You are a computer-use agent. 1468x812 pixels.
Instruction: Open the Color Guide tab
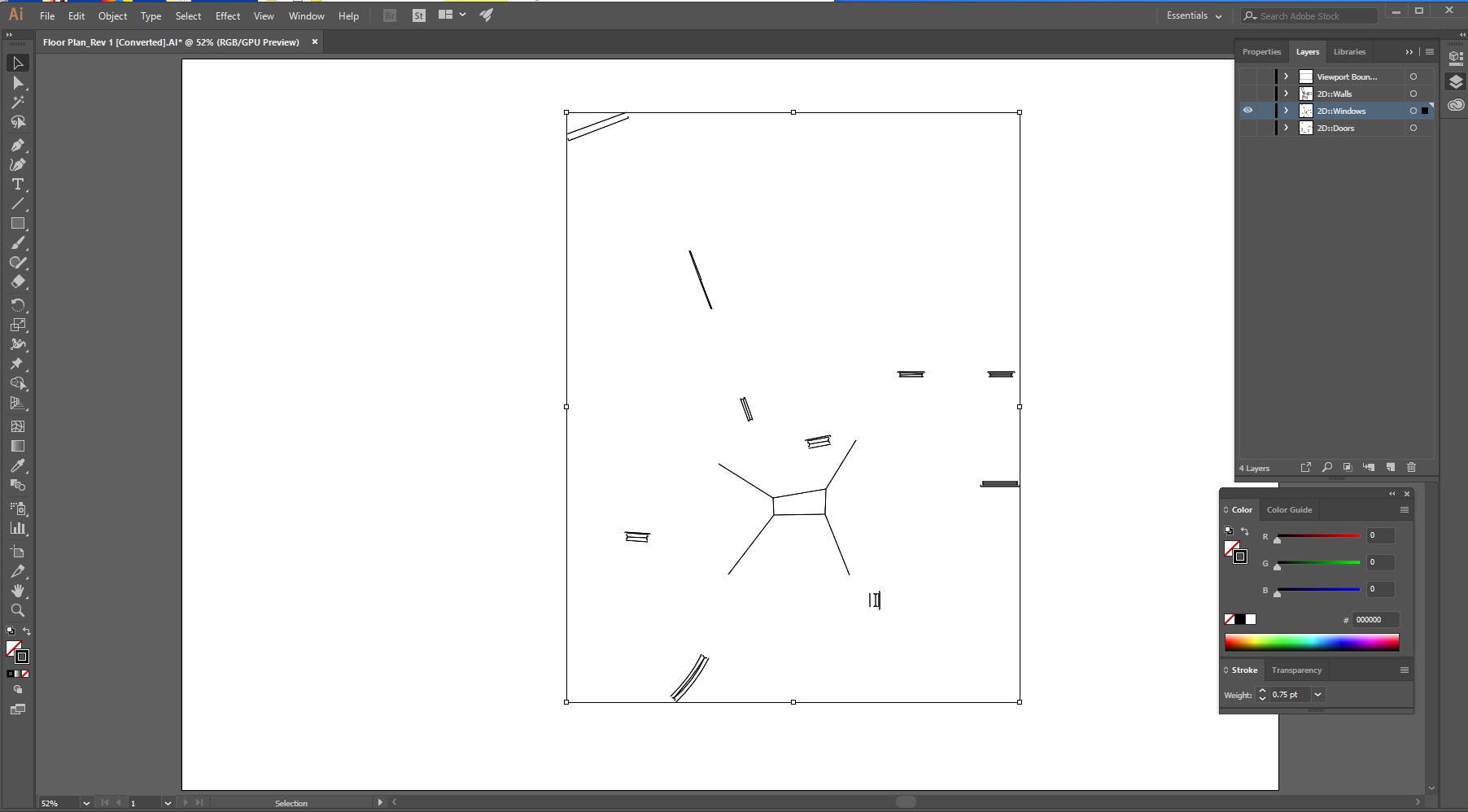coord(1289,509)
